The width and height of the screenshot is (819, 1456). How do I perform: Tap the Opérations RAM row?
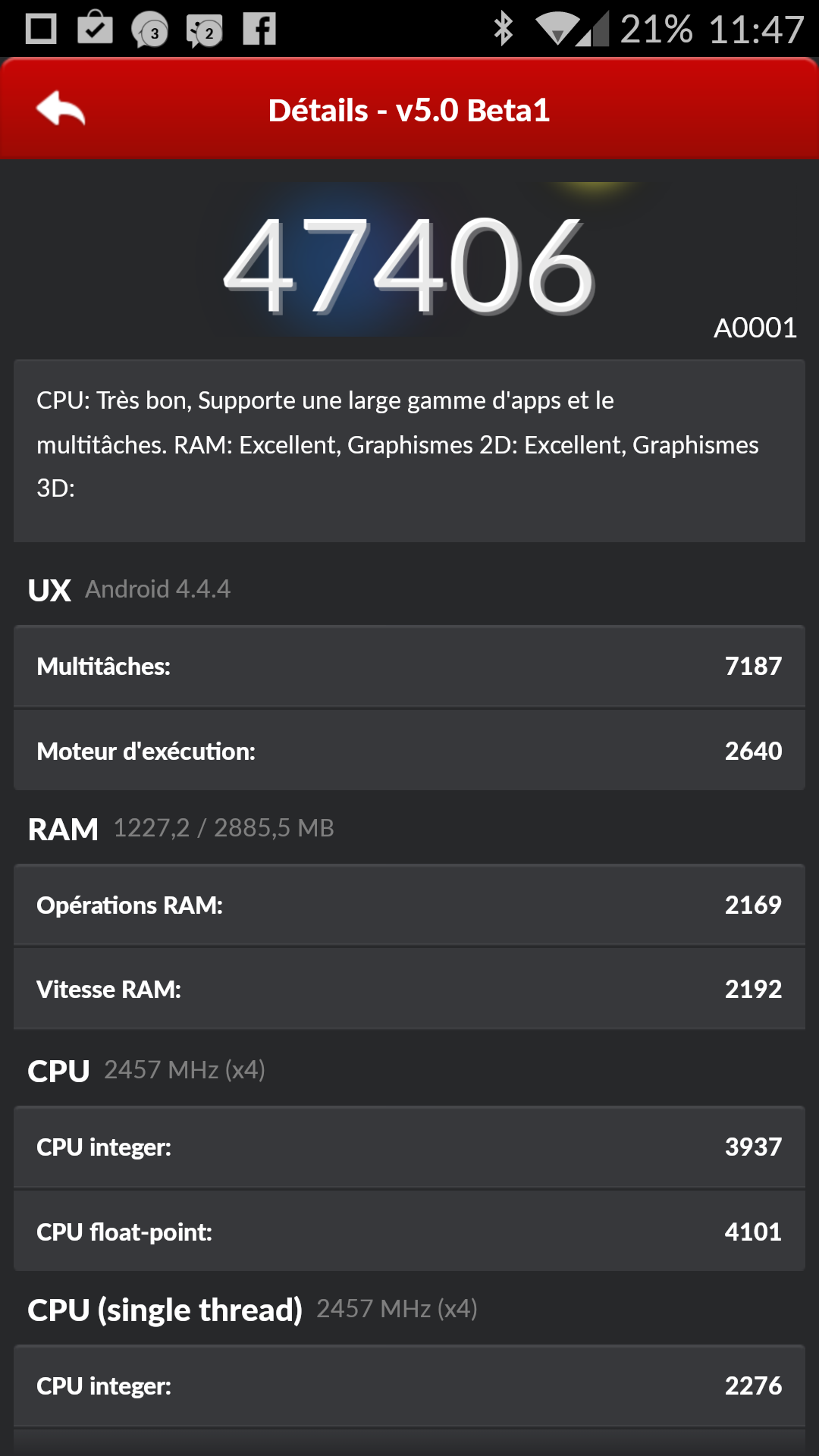(409, 905)
